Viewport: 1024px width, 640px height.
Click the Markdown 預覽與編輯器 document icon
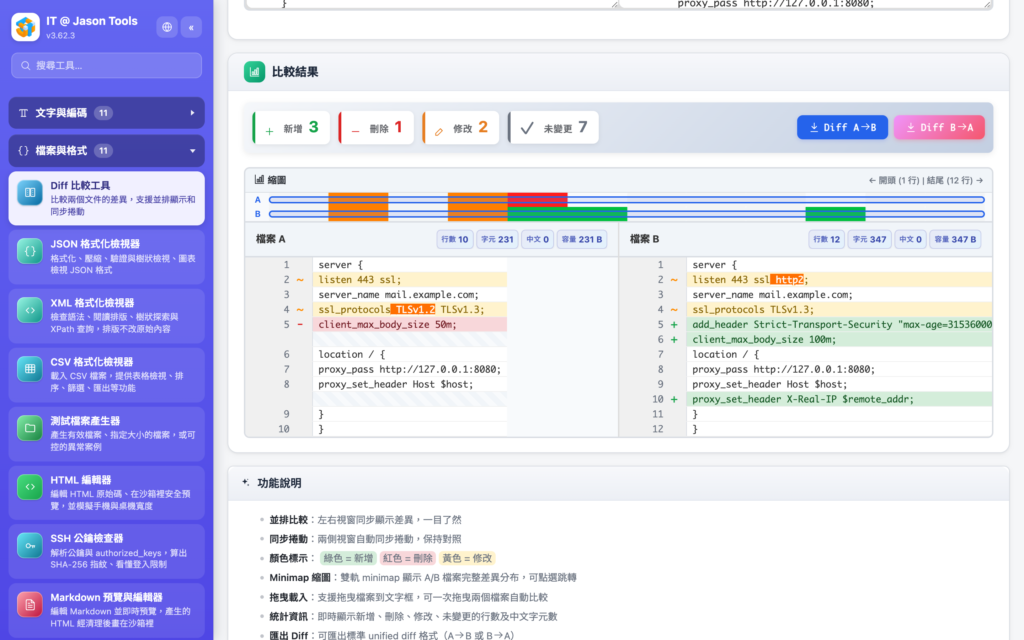click(x=30, y=605)
